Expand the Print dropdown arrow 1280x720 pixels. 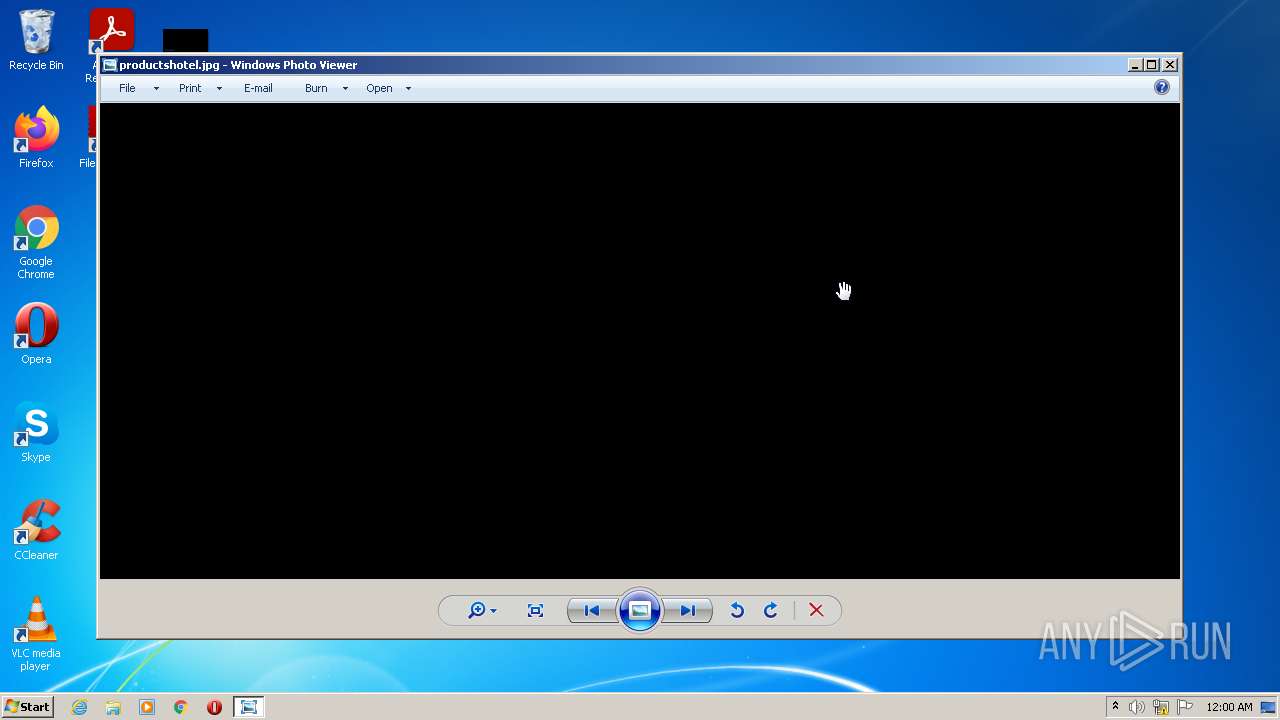219,89
